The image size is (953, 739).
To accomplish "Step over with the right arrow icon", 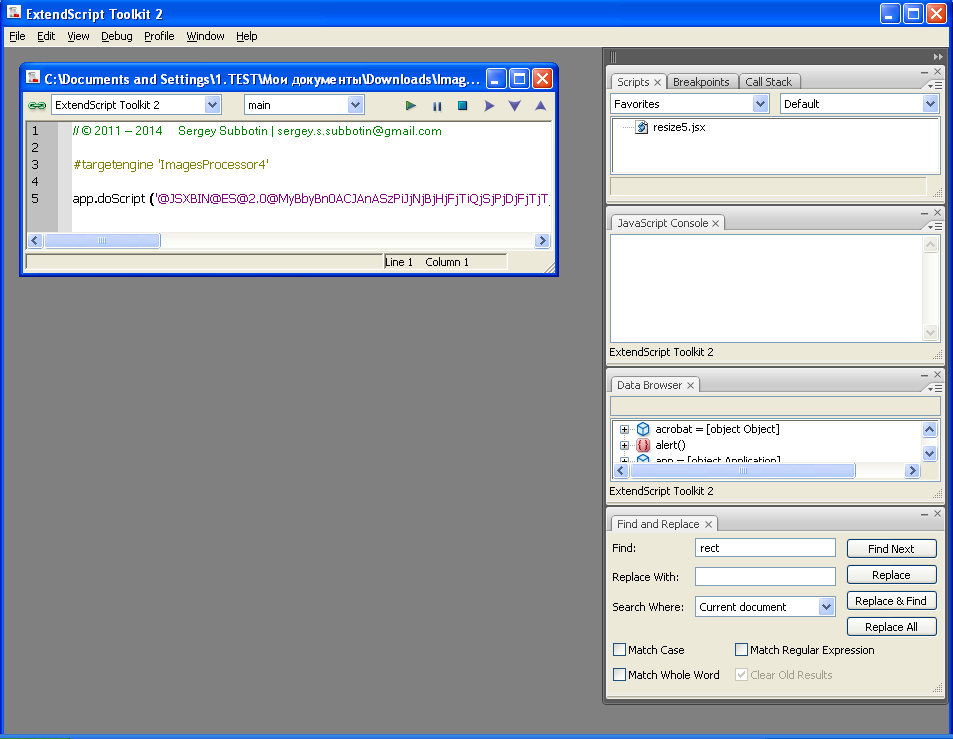I will pos(489,106).
